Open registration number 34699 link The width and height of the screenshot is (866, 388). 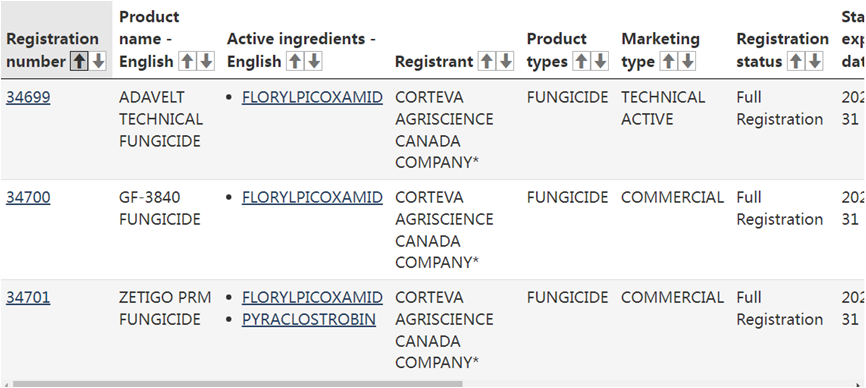pyautogui.click(x=28, y=98)
